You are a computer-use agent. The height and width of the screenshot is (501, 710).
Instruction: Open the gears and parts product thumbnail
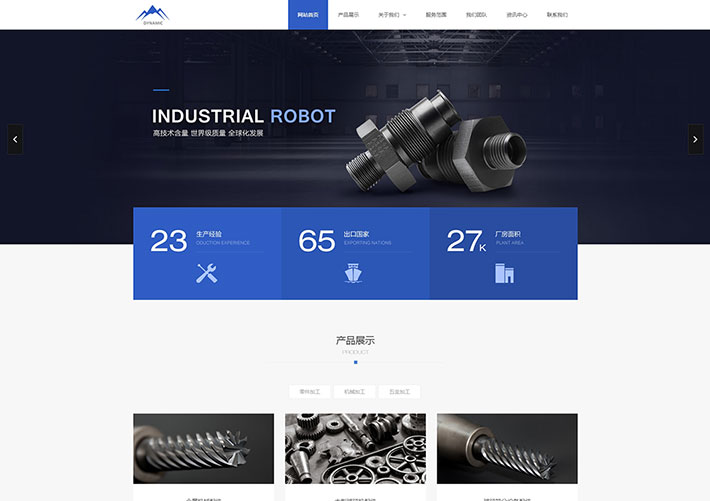tap(355, 449)
